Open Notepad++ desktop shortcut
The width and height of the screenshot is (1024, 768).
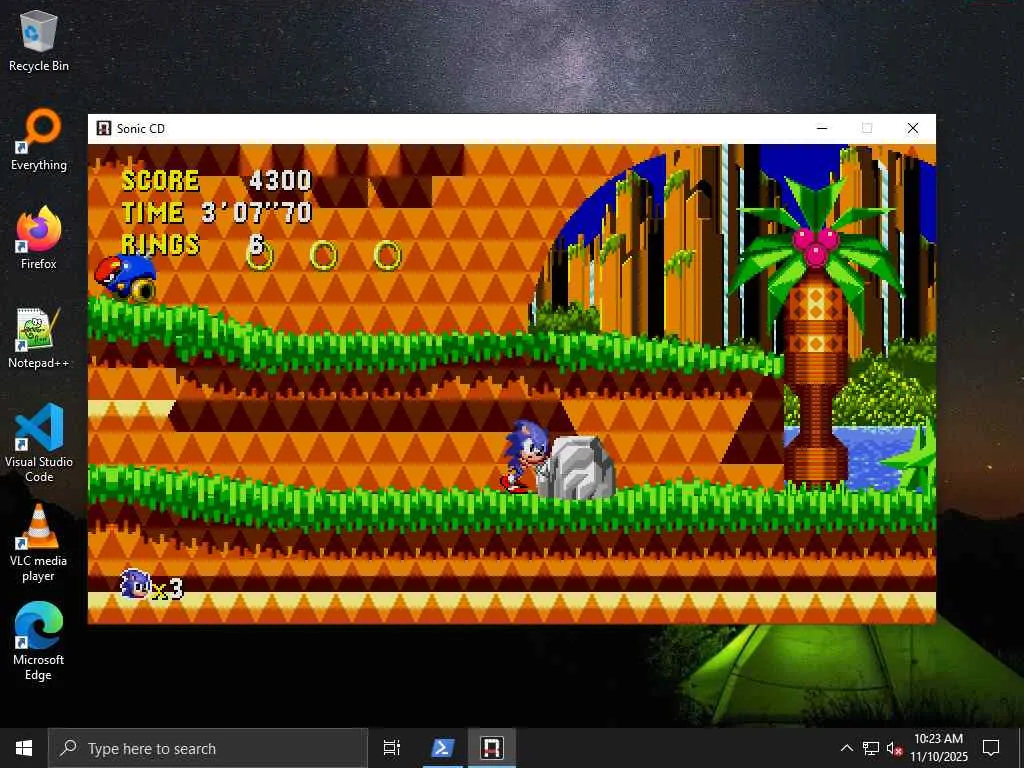coord(39,338)
